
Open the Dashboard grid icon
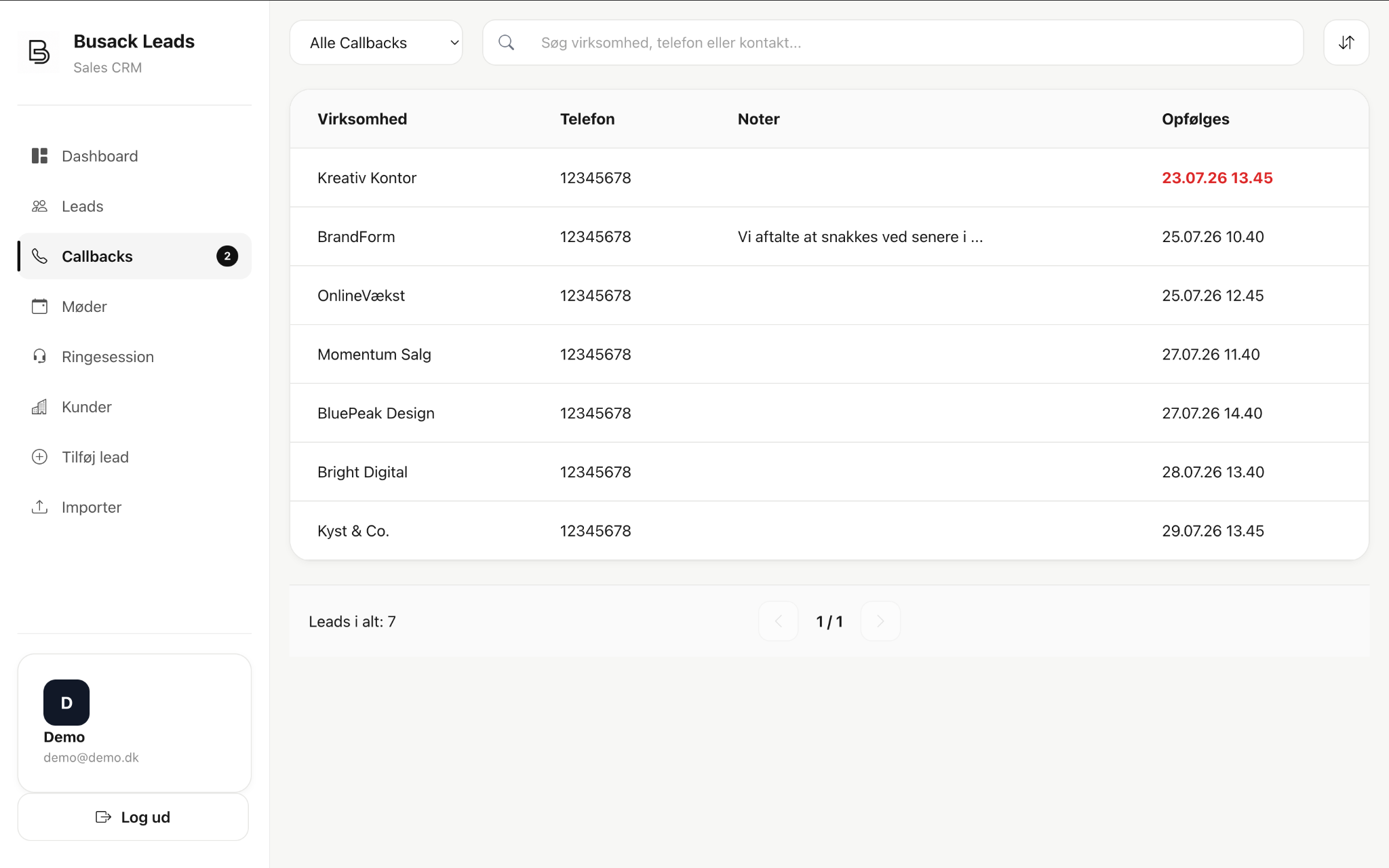[39, 156]
